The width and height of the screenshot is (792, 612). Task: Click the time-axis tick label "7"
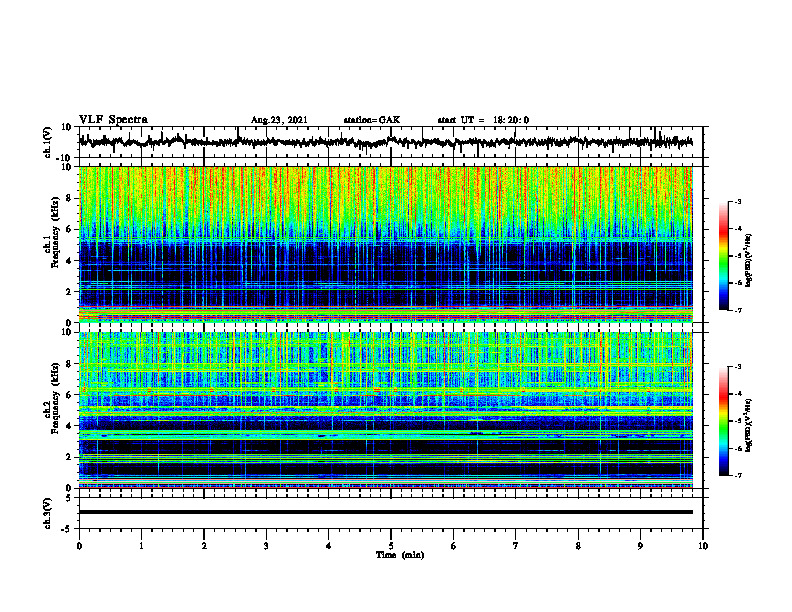pos(516,546)
